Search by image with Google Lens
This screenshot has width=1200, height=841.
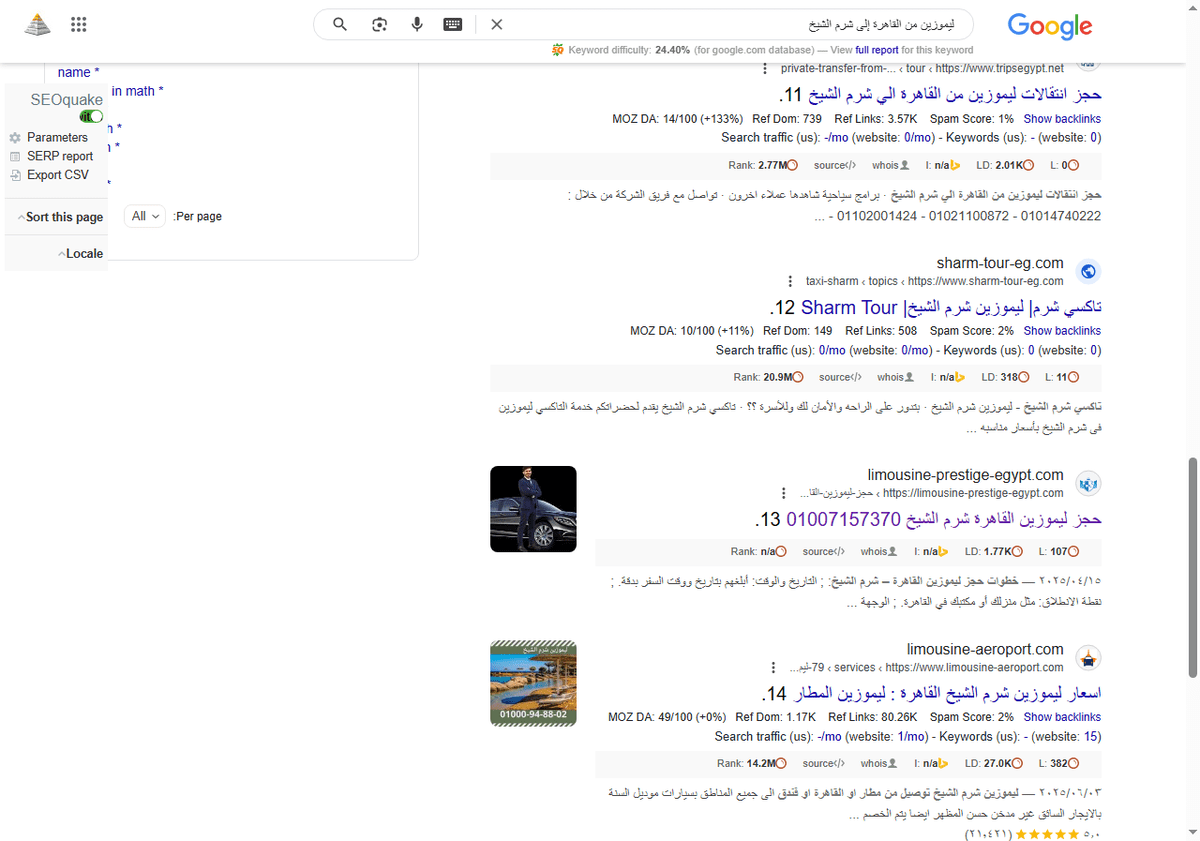pyautogui.click(x=379, y=24)
